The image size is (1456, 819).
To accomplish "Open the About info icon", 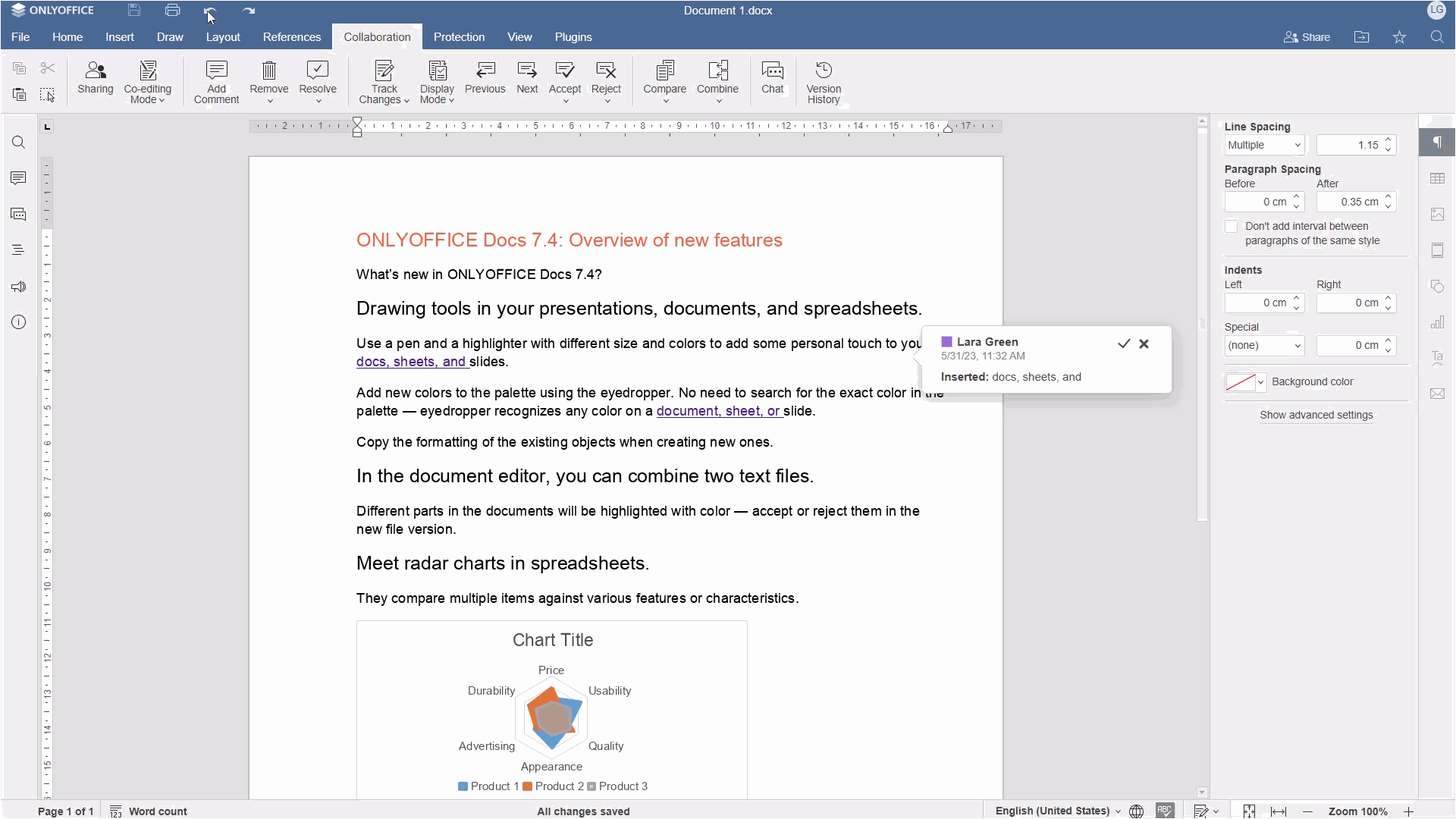I will pyautogui.click(x=19, y=322).
